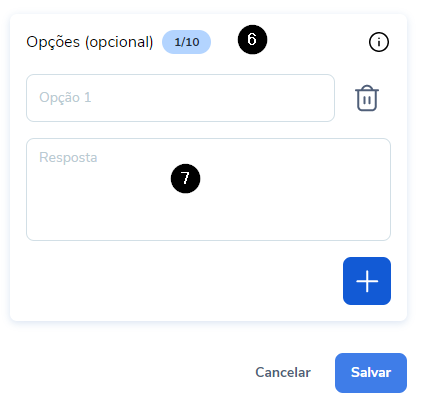Cancel the dialog with Cancelar
The width and height of the screenshot is (422, 404).
[283, 373]
